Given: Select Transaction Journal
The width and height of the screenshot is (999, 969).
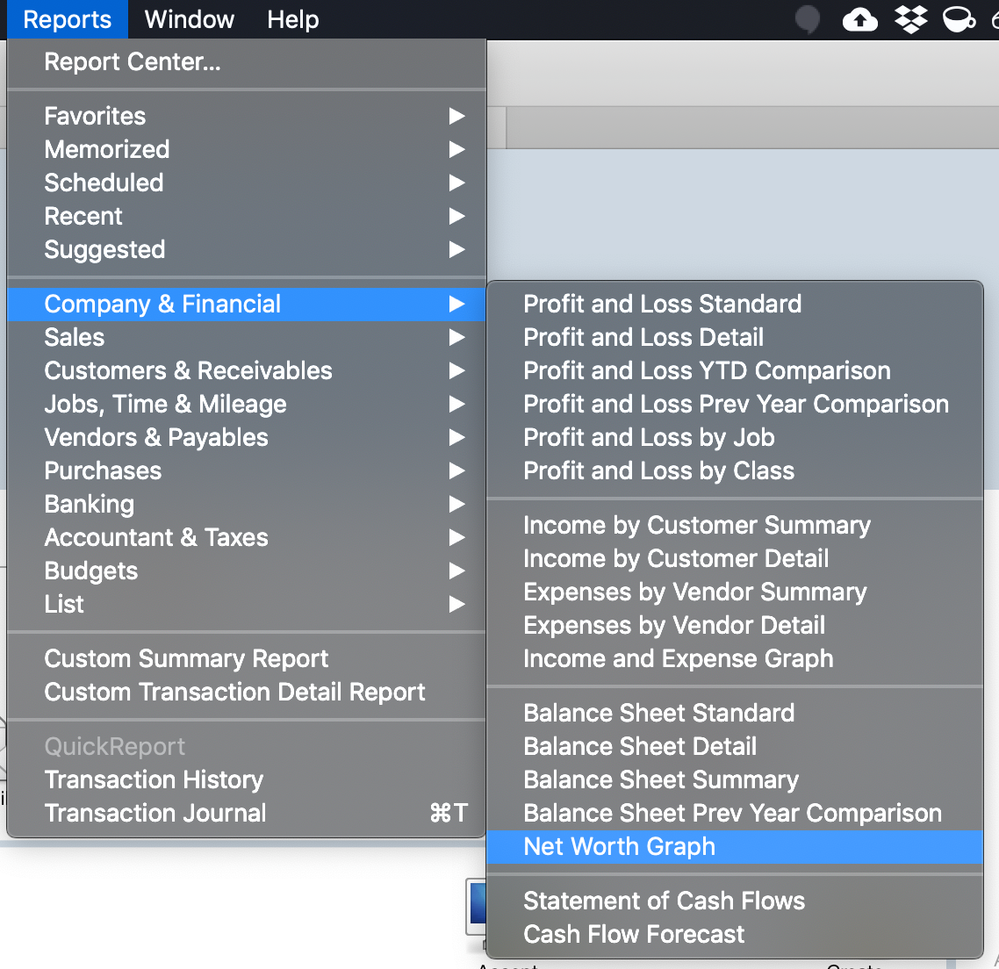Looking at the screenshot, I should [247, 813].
